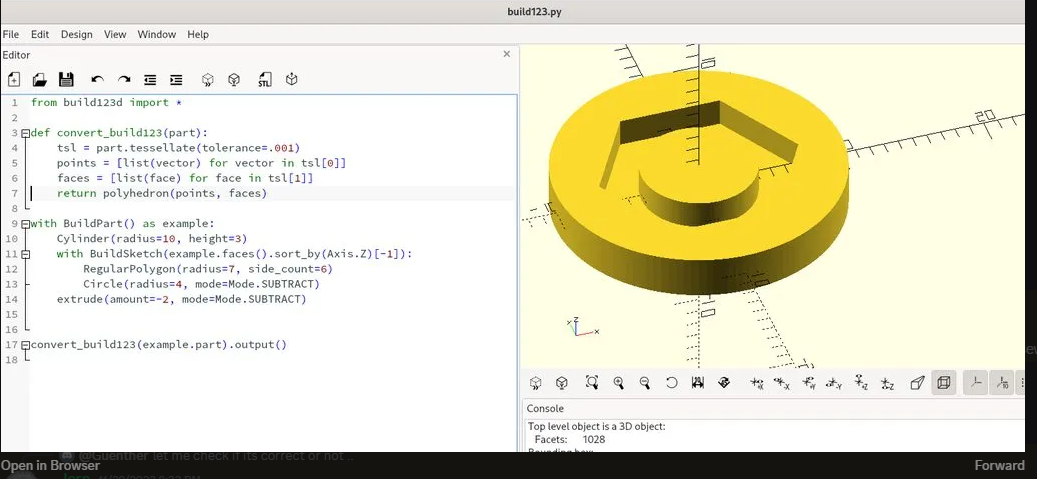Collapse the 'with BuildPart()' code block
Viewport: 1037px width, 479px height.
point(25,224)
